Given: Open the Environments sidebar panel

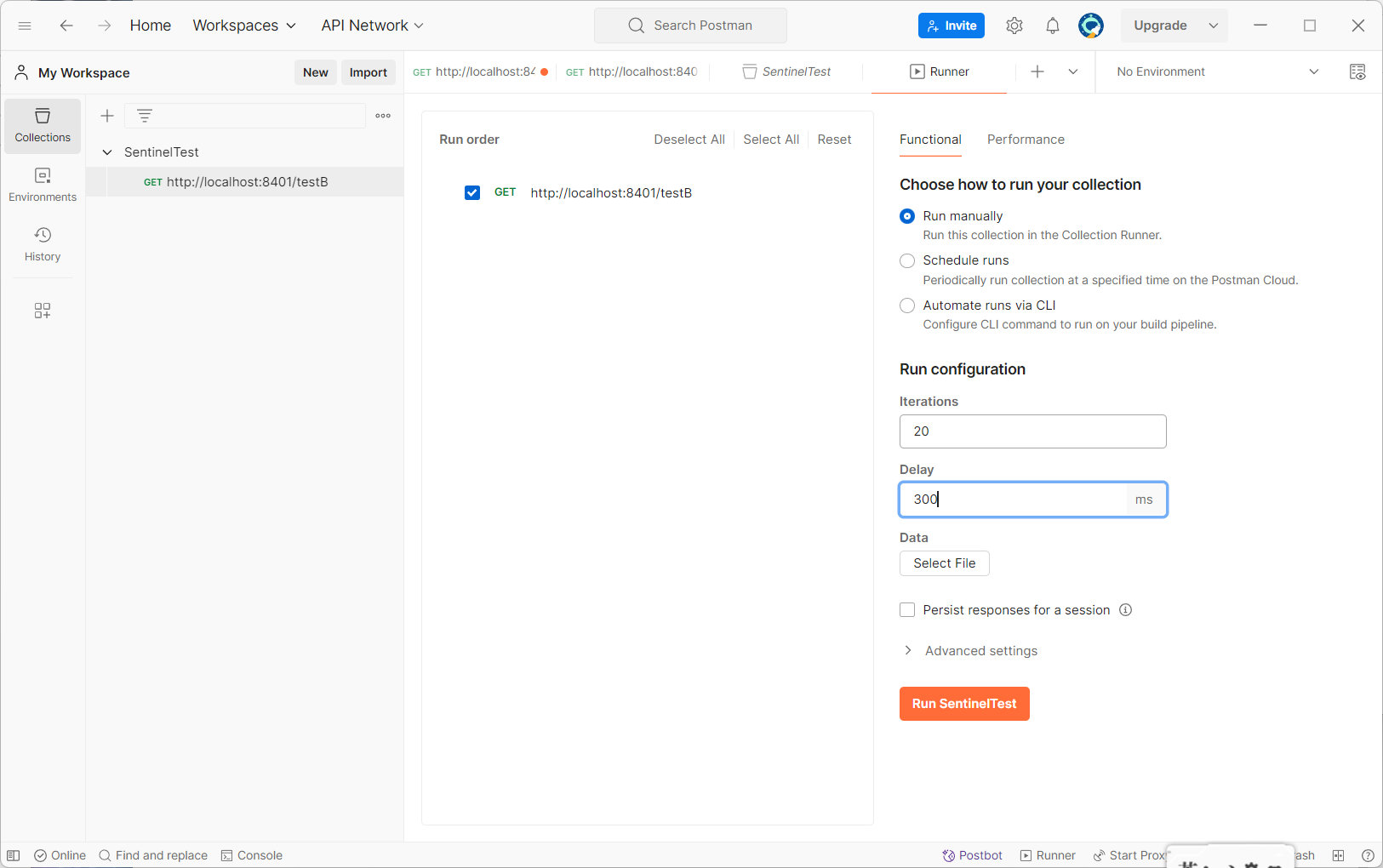Looking at the screenshot, I should tap(43, 186).
